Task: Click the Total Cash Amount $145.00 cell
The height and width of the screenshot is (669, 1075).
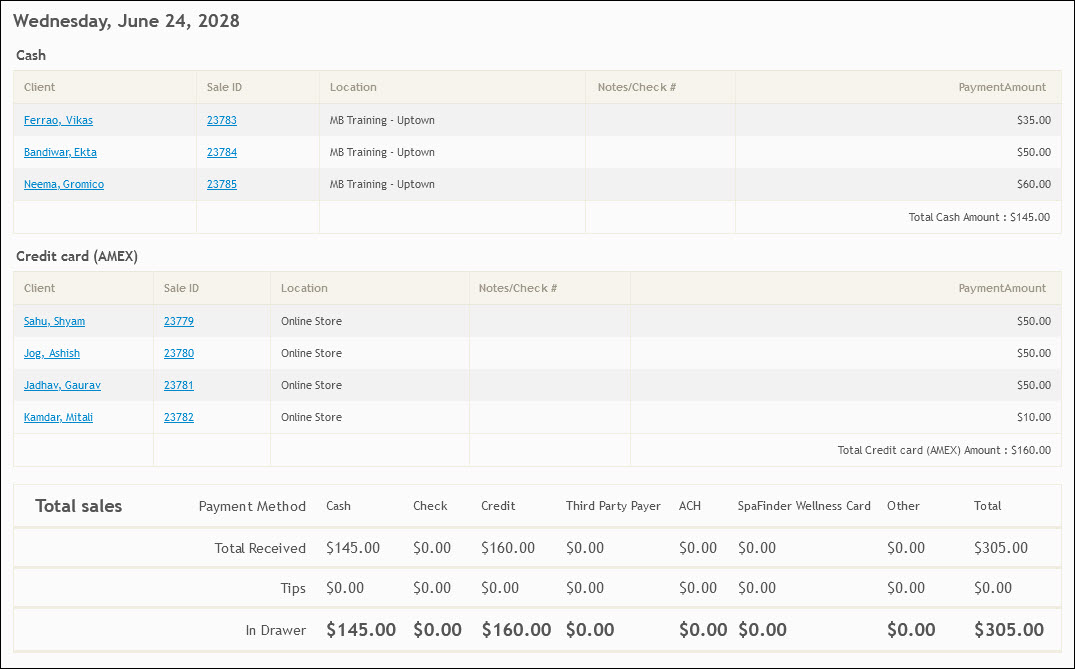Action: (x=978, y=217)
